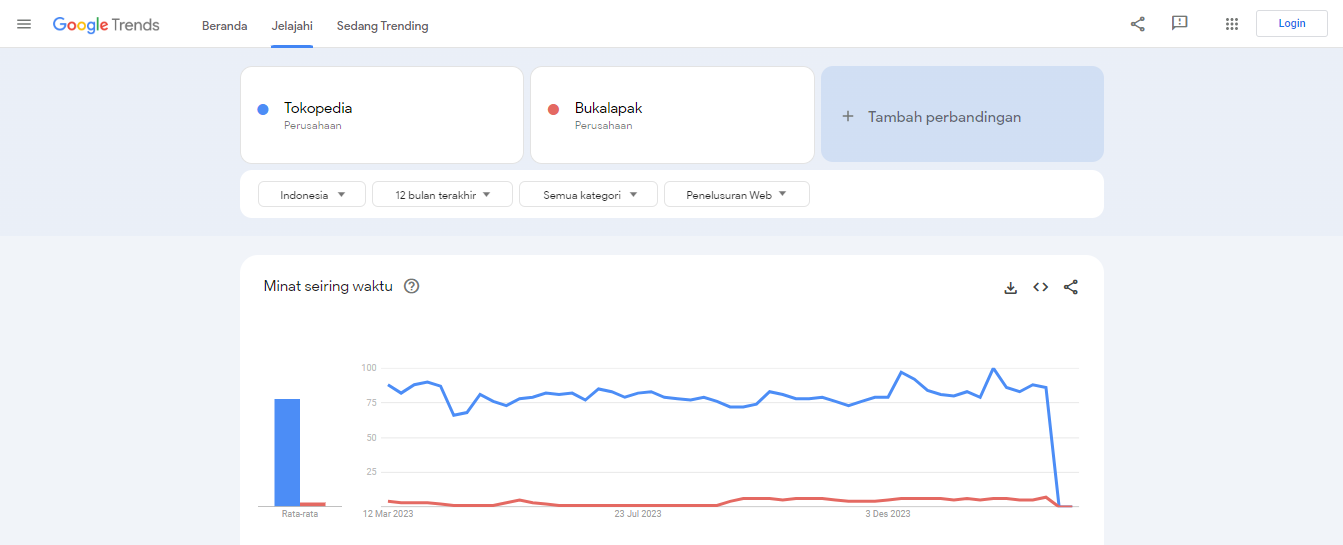This screenshot has height=545, width=1343.
Task: Click the Login button
Action: (1292, 23)
